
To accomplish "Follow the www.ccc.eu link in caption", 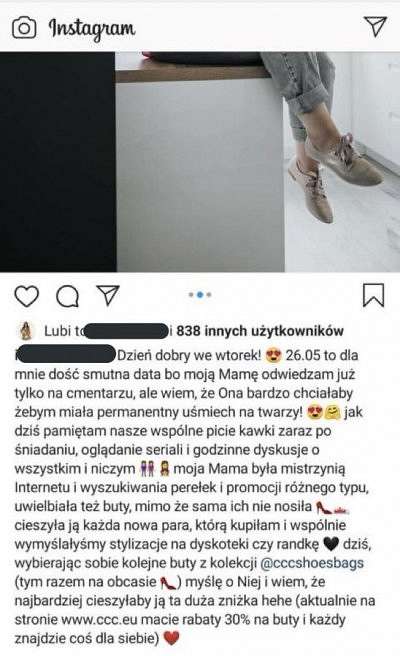I will pyautogui.click(x=100, y=620).
